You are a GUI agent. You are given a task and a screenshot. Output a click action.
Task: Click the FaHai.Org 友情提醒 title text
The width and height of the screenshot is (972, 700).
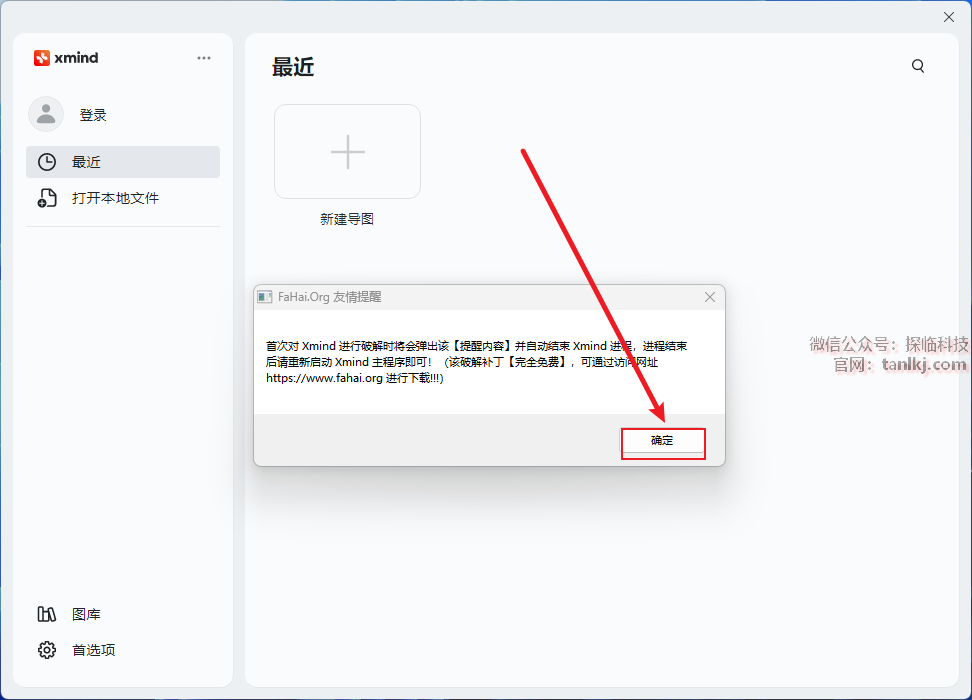[330, 297]
